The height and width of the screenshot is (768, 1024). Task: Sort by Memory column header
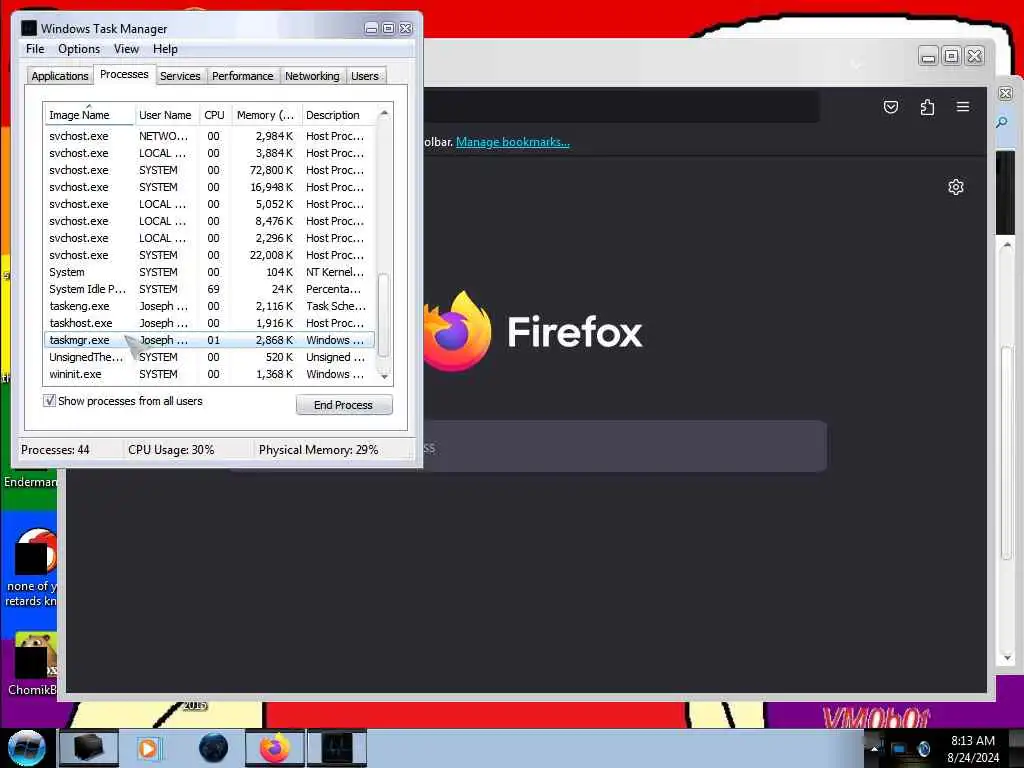coord(266,115)
